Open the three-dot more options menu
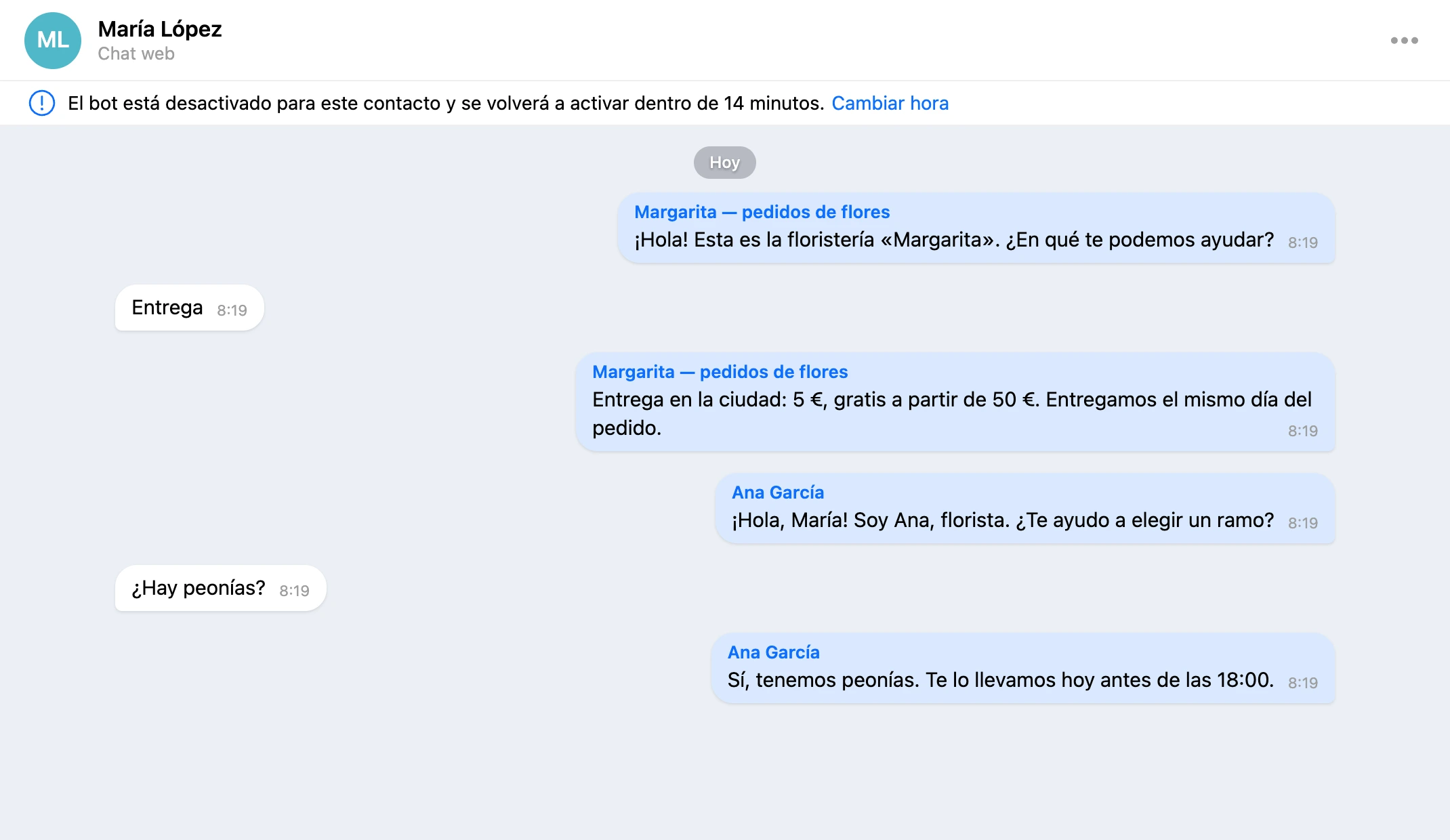The height and width of the screenshot is (840, 1450). pos(1404,41)
